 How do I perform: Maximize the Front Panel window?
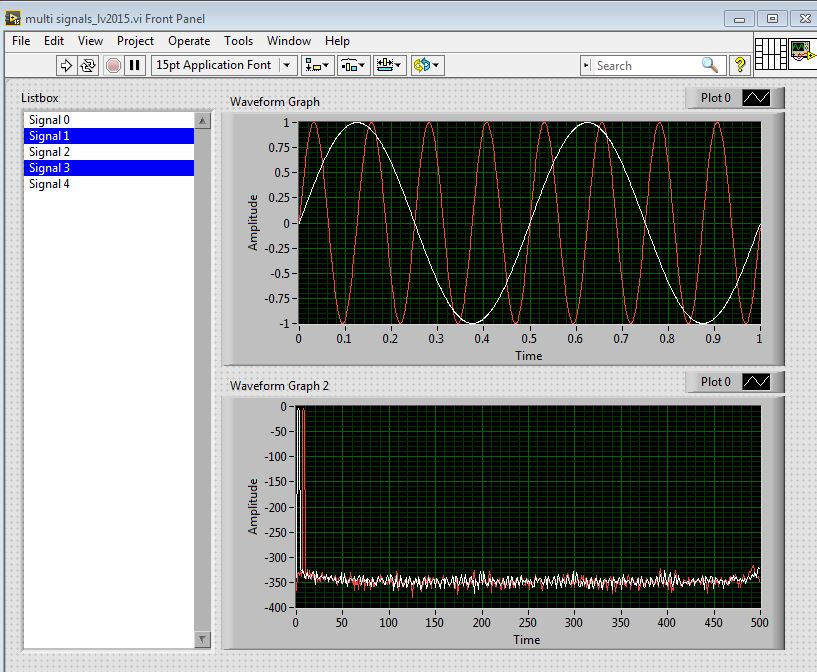(x=772, y=19)
